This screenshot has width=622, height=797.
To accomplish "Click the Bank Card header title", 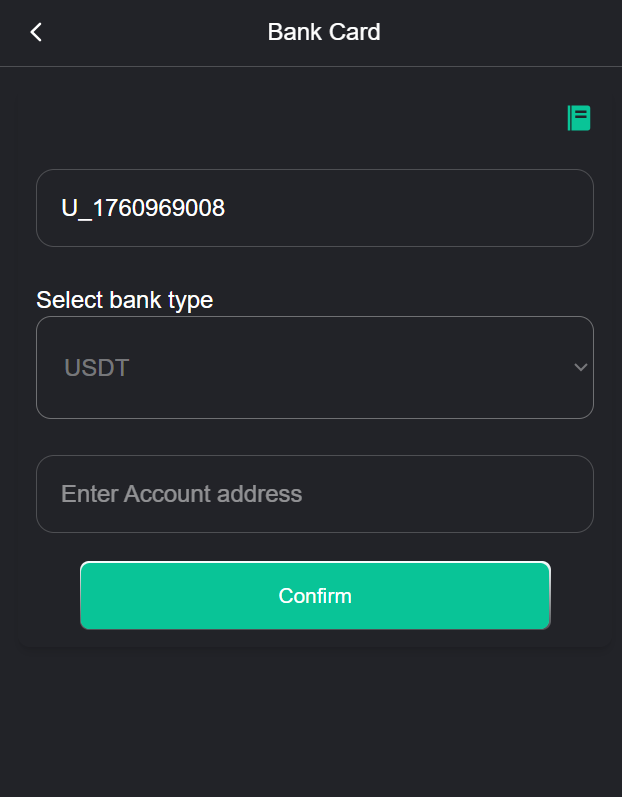I will tap(324, 32).
